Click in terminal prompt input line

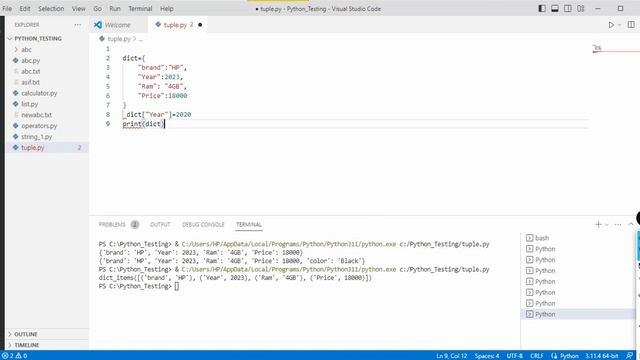[176, 287]
